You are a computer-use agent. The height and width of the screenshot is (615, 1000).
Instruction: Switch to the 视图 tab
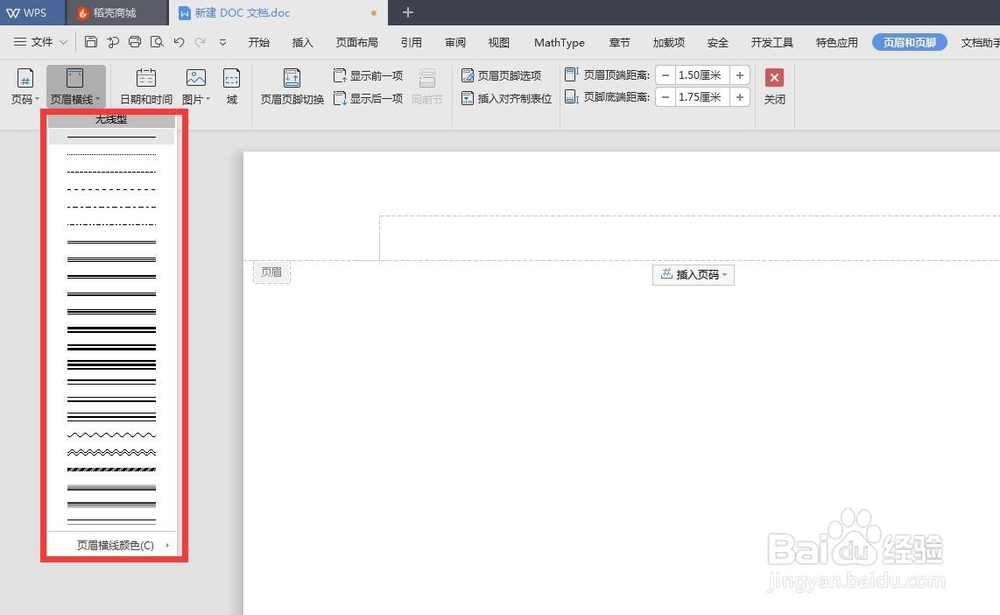click(499, 43)
